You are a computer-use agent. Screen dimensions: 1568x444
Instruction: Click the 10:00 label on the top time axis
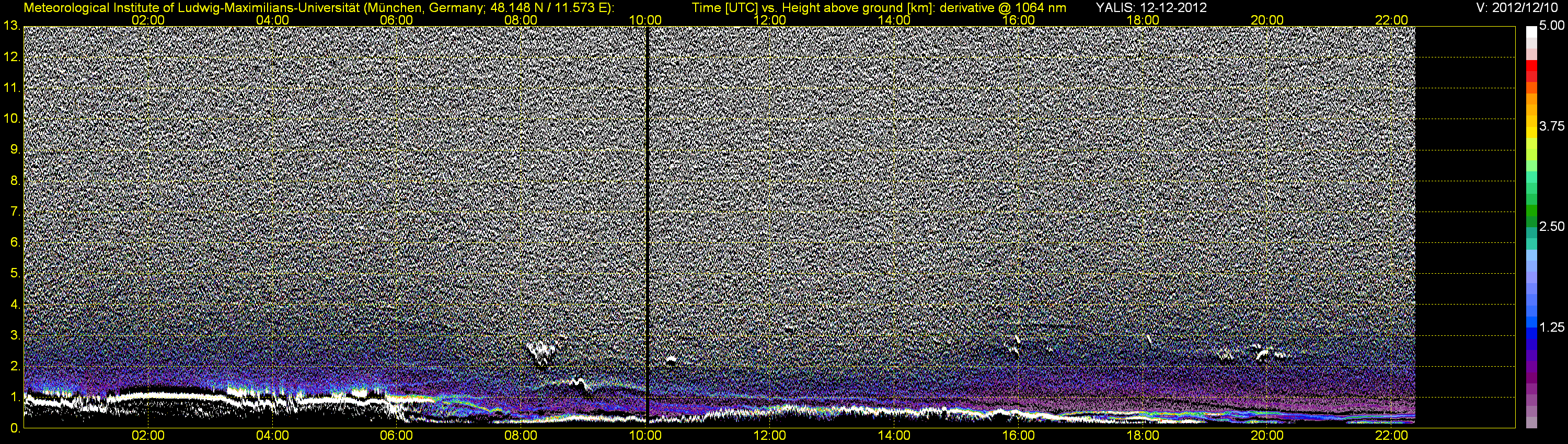645,20
